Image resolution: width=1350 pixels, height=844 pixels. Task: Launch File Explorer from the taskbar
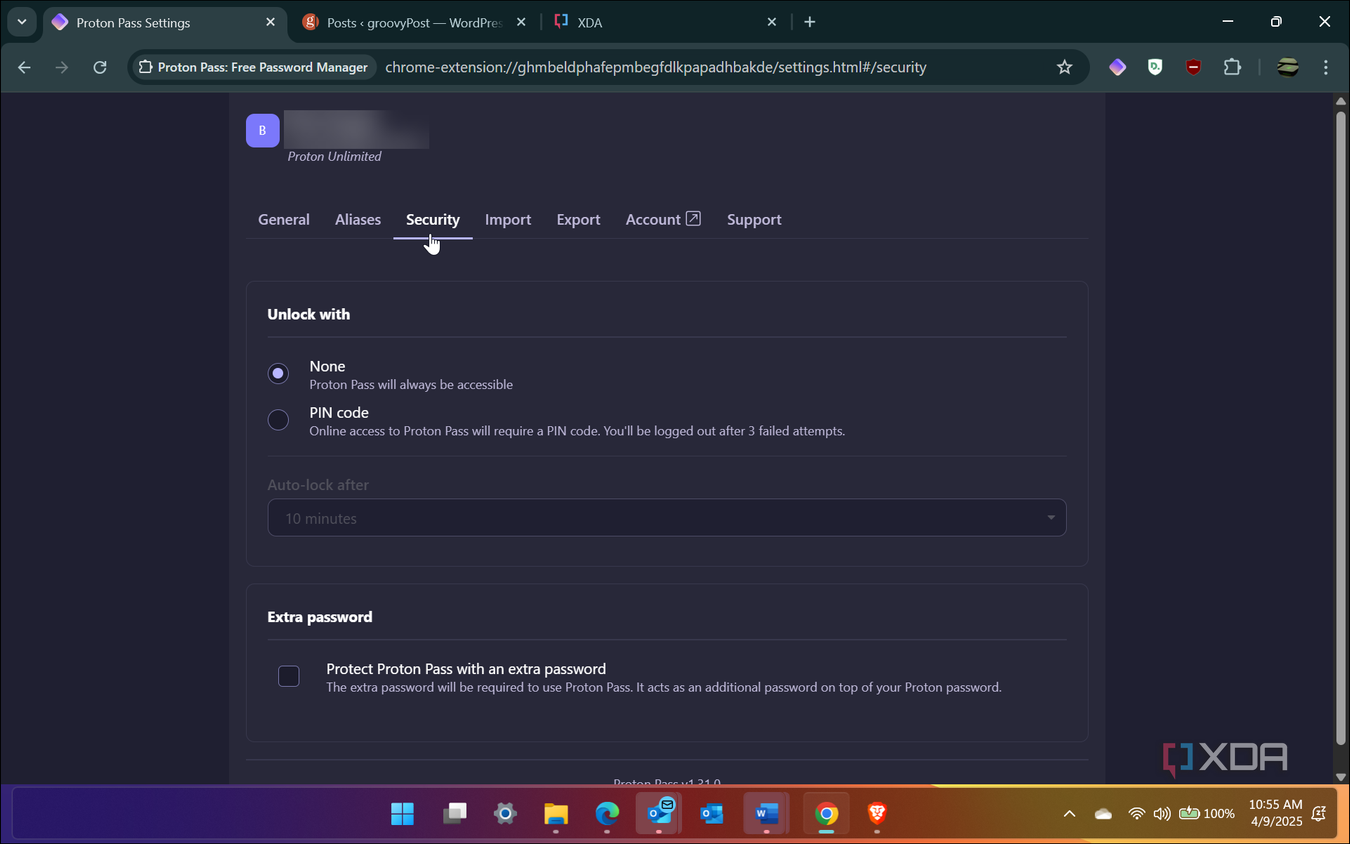tap(556, 814)
